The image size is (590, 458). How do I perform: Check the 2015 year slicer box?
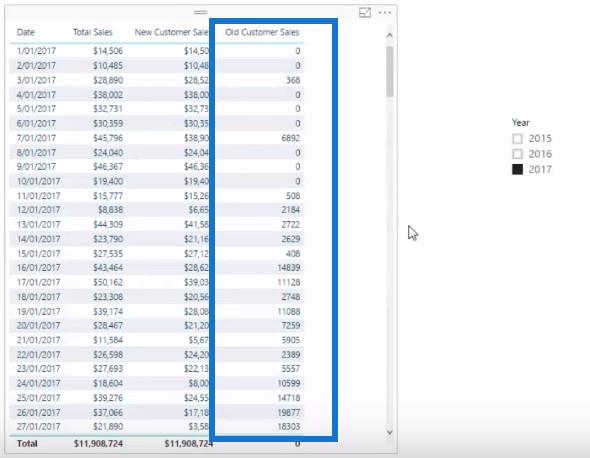pos(517,139)
